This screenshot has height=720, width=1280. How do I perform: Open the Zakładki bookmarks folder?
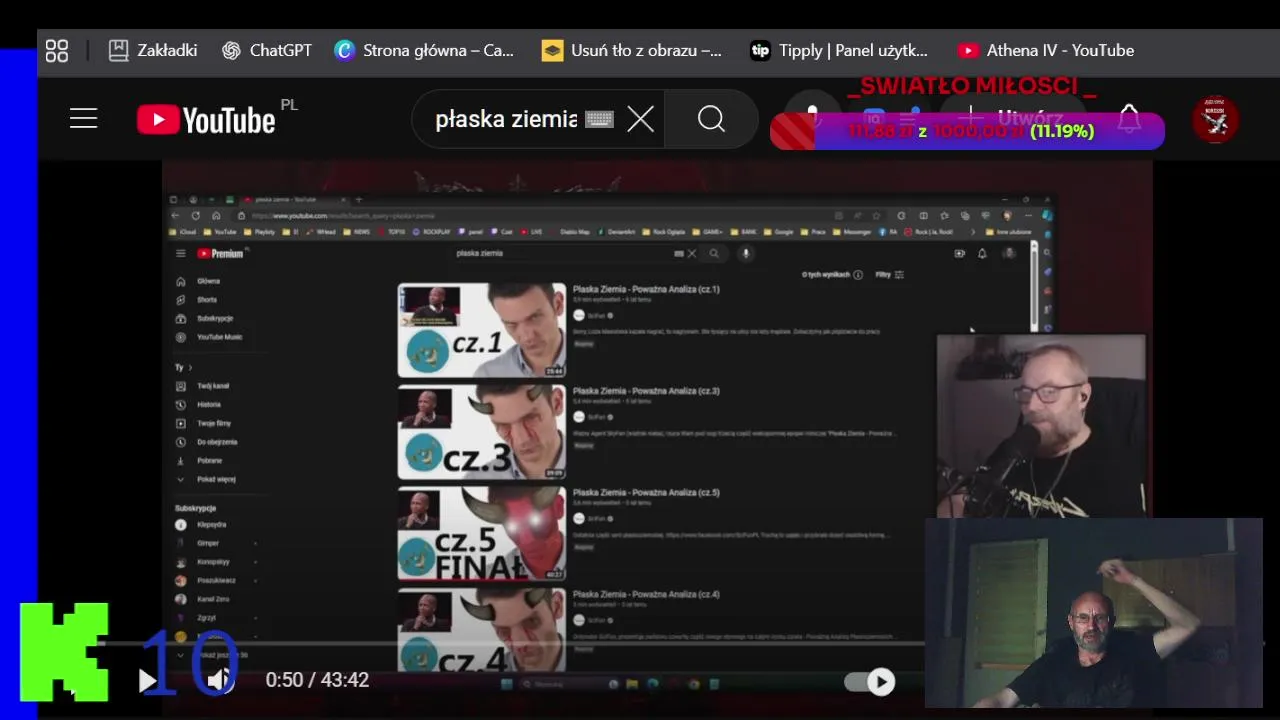[x=153, y=50]
